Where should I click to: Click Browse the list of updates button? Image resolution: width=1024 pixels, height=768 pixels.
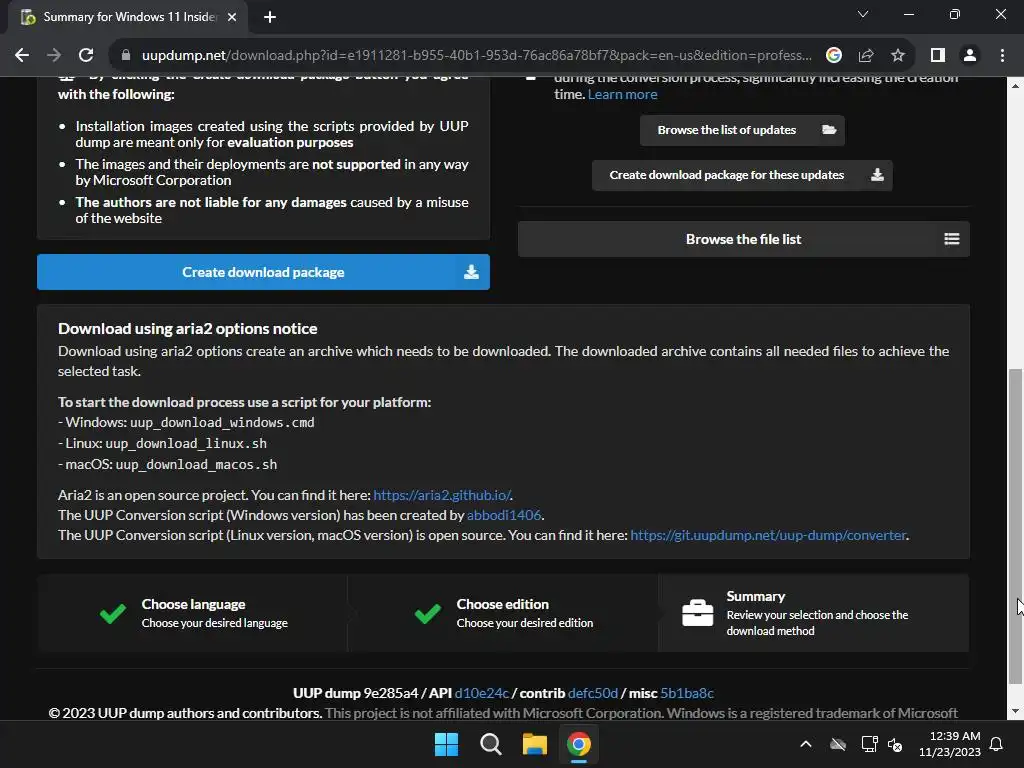[742, 130]
